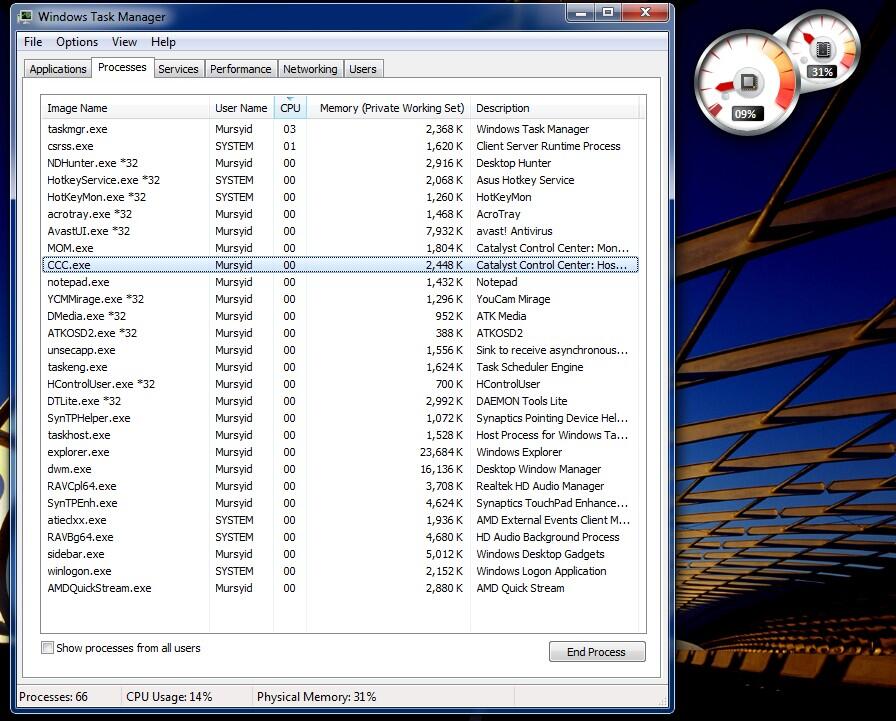Choose the acrotray.exe *32 row
Screen dimensions: 896x721
341,214
